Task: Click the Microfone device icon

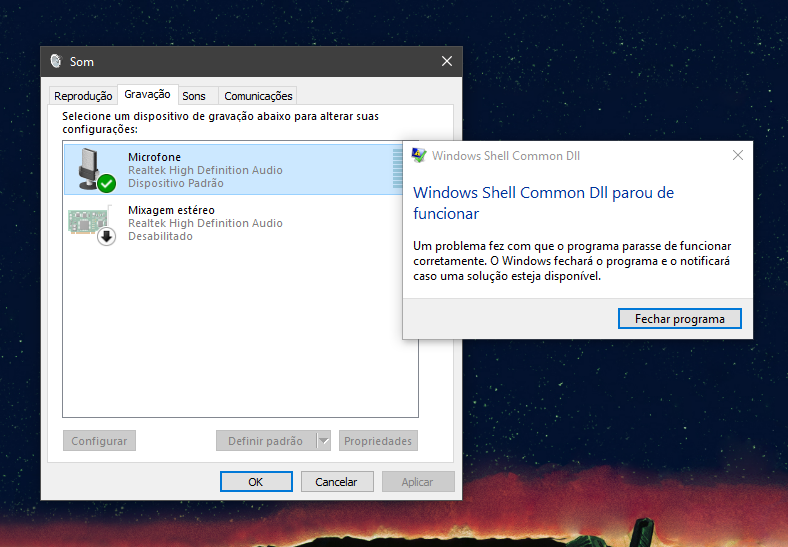Action: [x=96, y=170]
